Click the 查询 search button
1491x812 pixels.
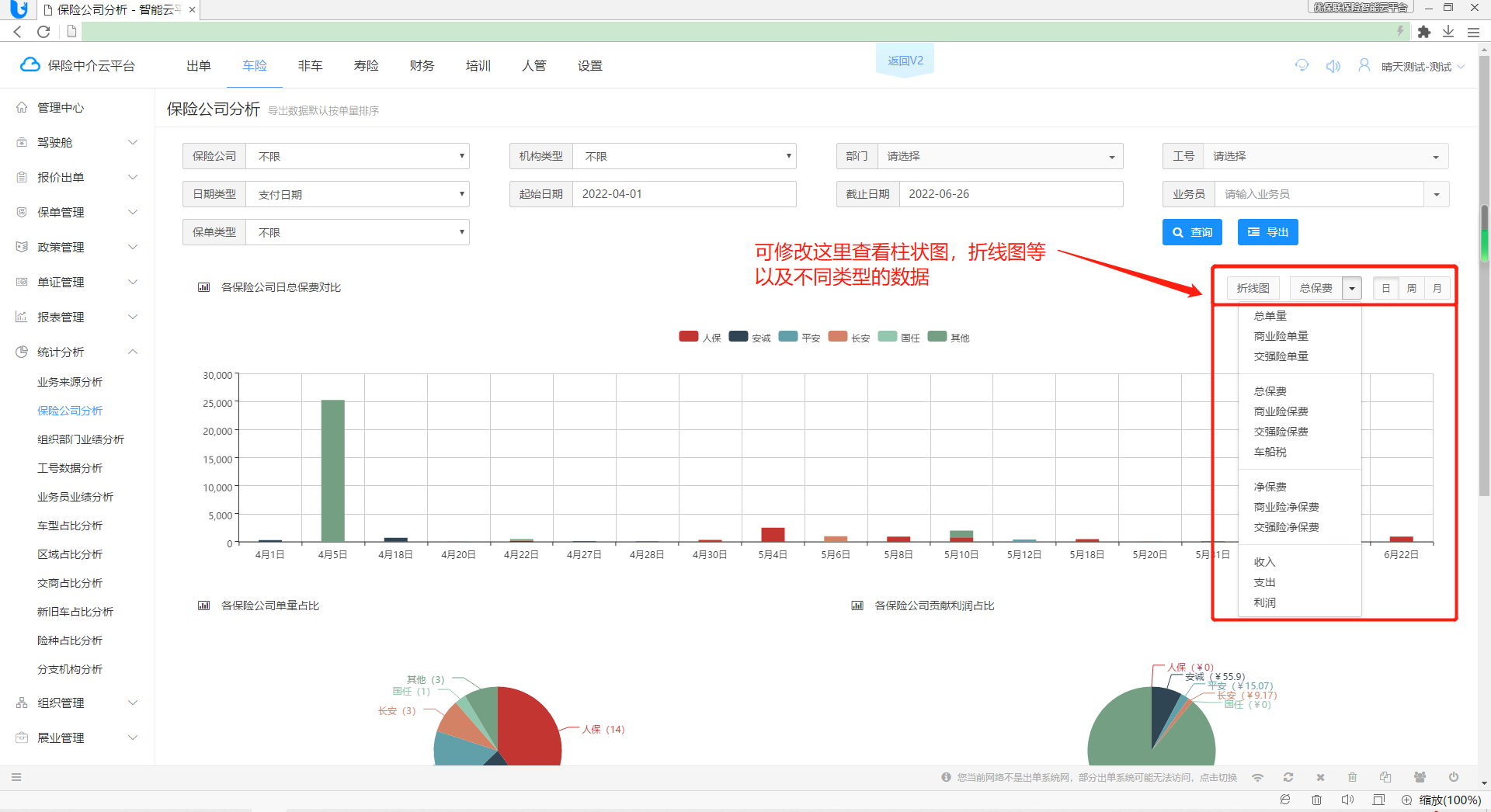click(1192, 232)
